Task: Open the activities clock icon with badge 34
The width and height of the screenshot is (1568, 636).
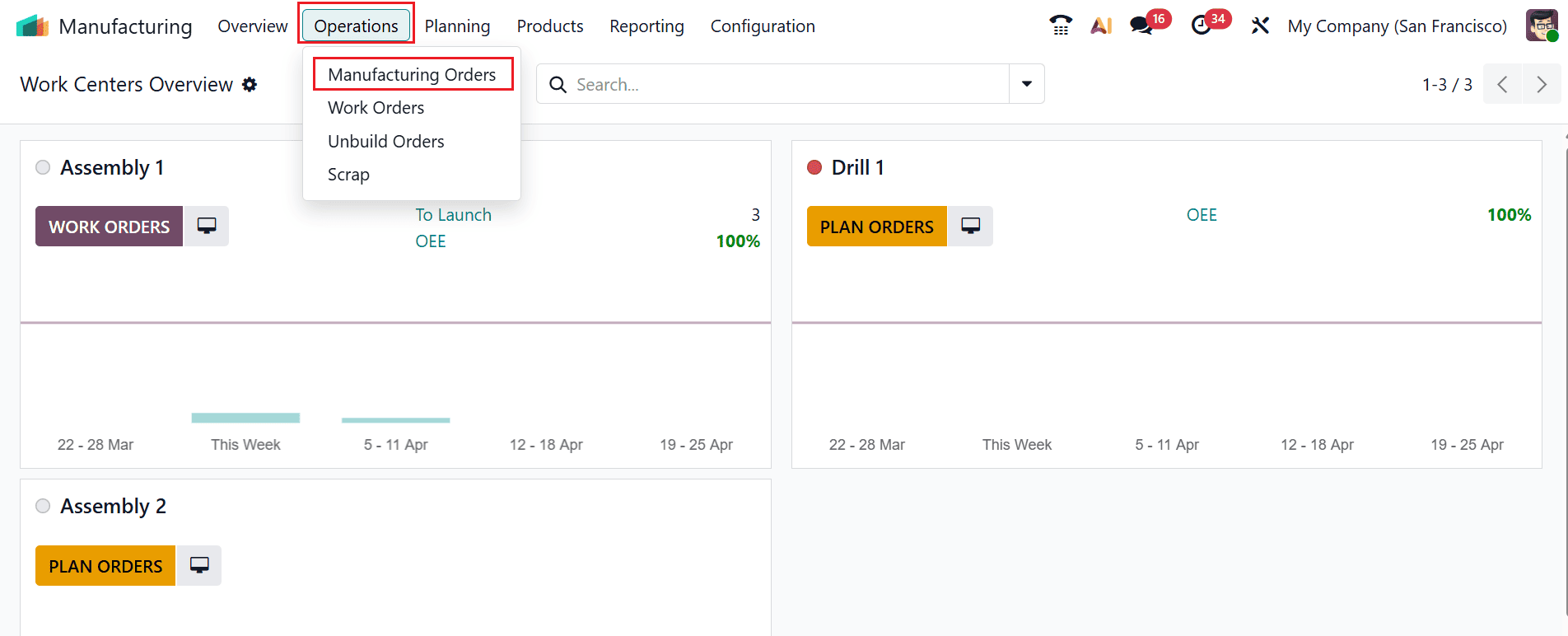Action: tap(1202, 26)
